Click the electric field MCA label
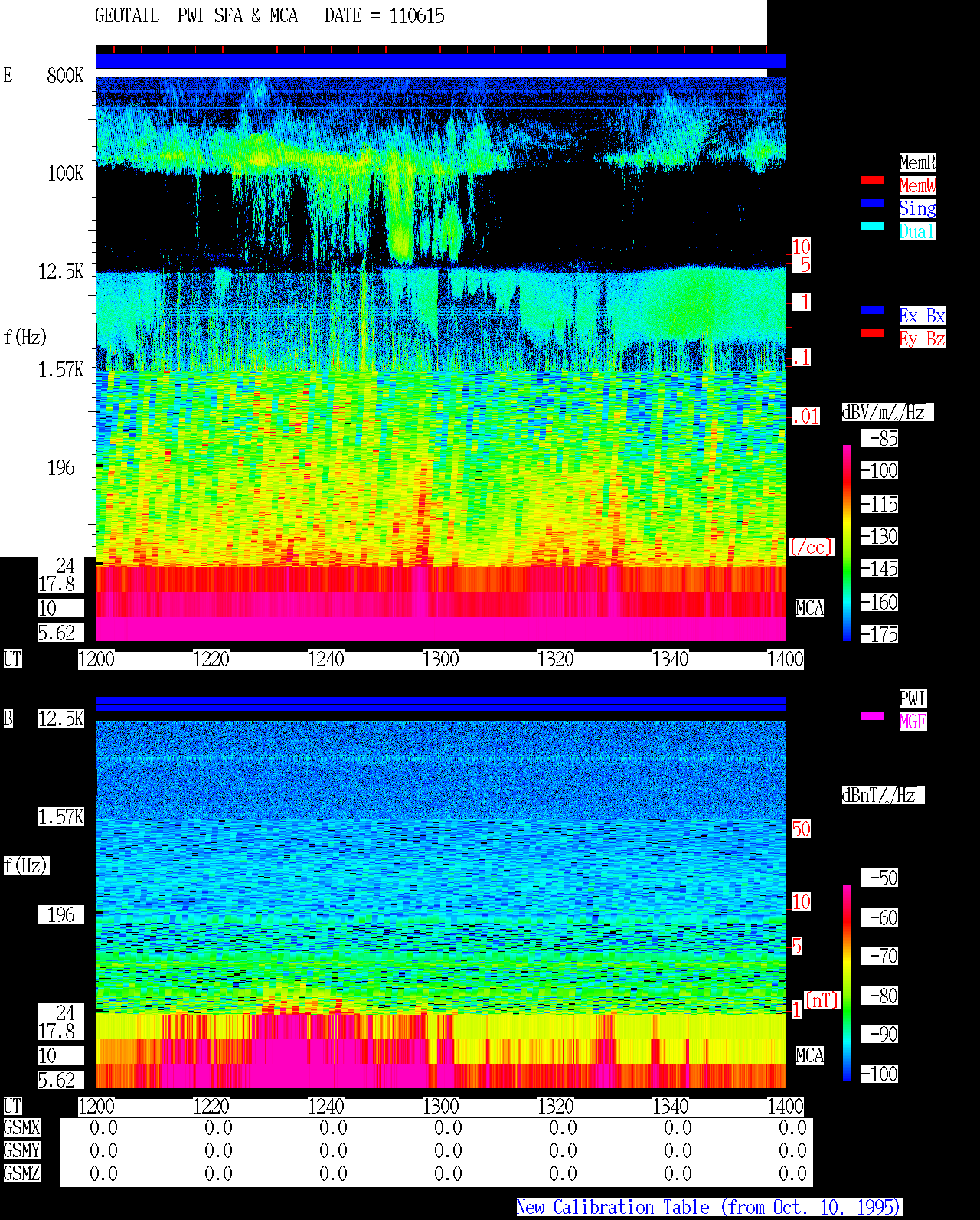Viewport: 980px width, 1220px height. 809,609
